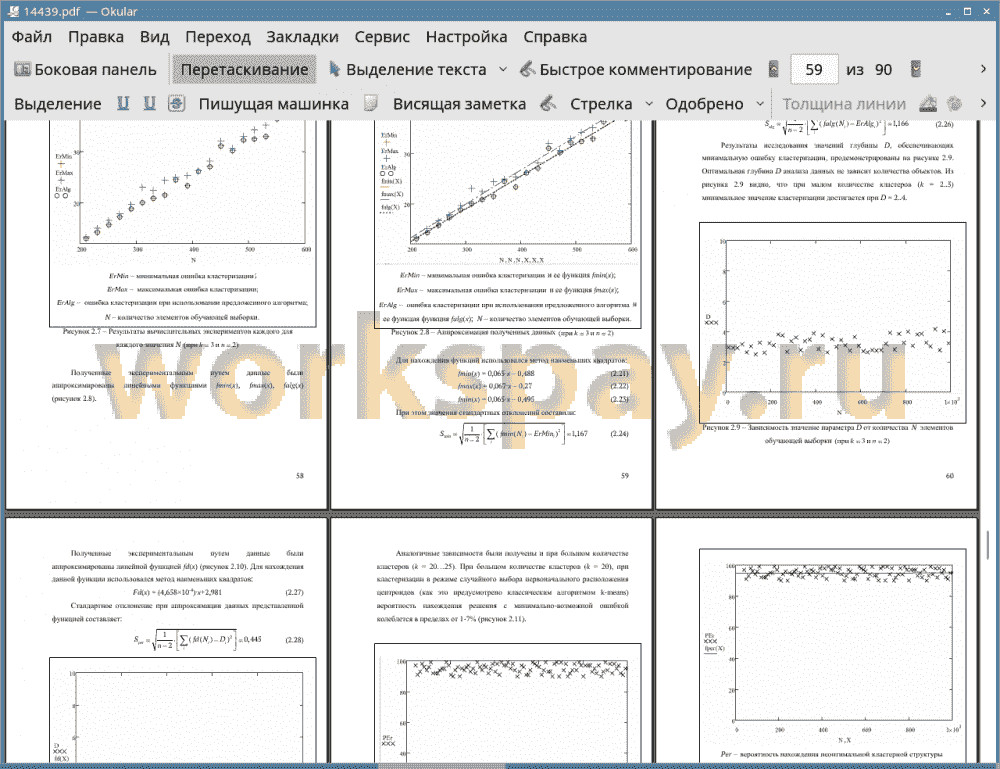This screenshot has width=1000, height=769.
Task: Click the total pages button showing 90
Action: coord(883,70)
